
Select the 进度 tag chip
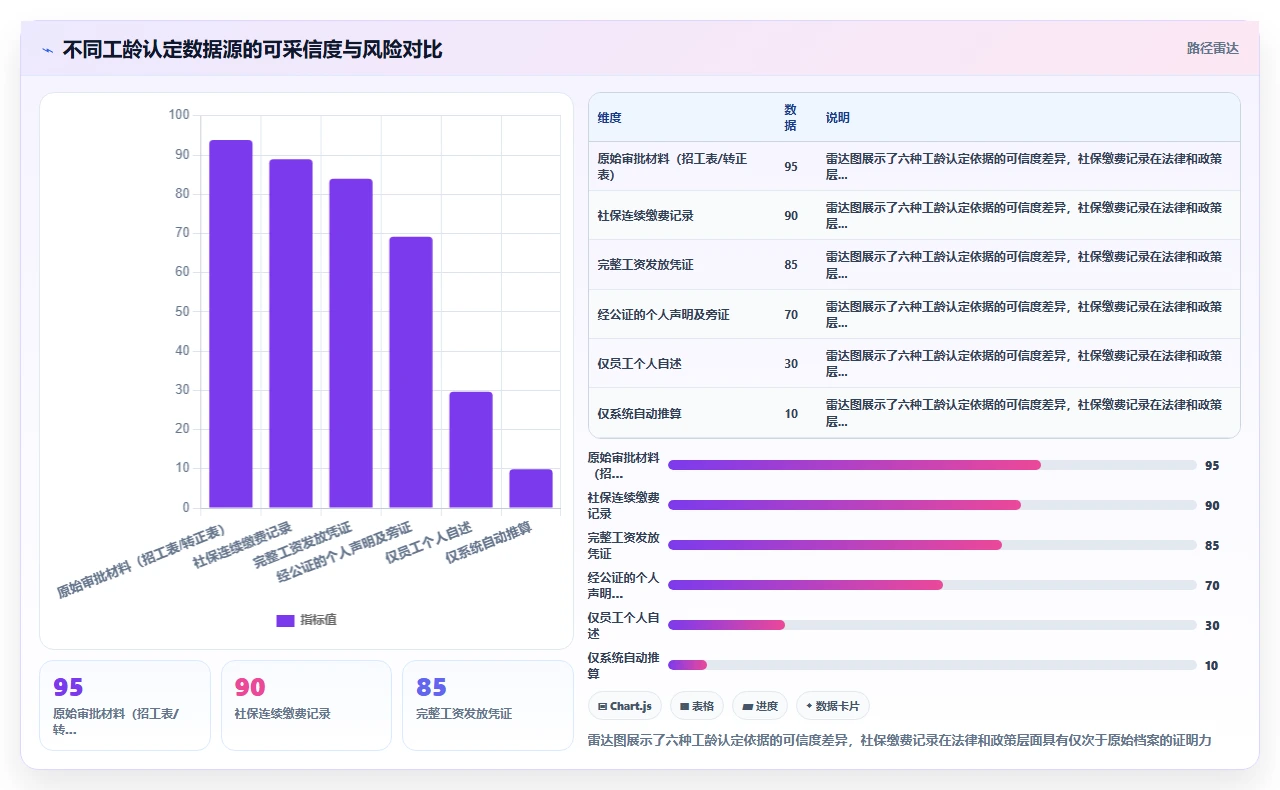(x=760, y=706)
